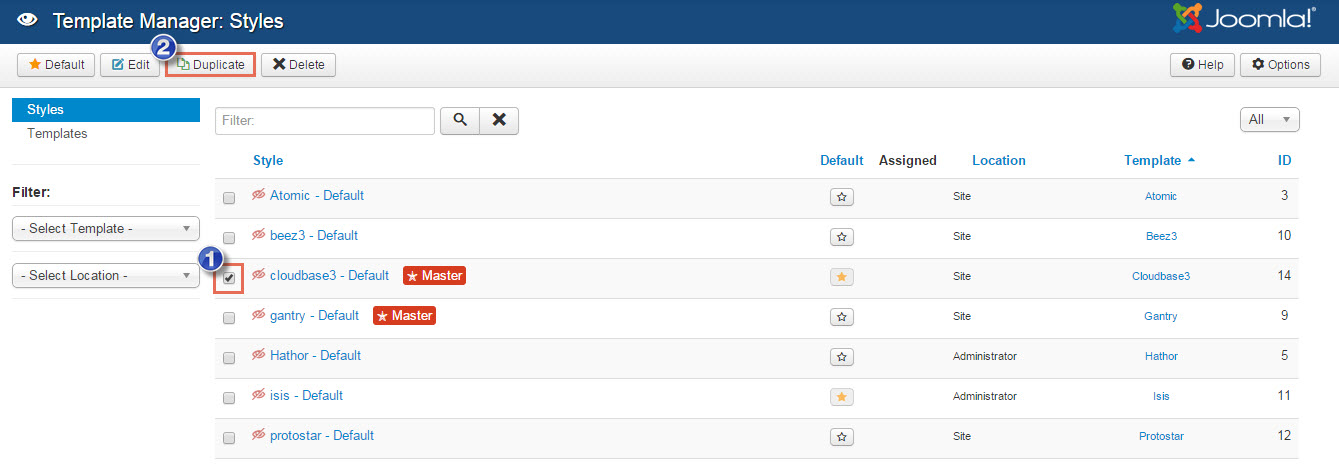Uncheck the cloudbase3 - Default checkbox
The height and width of the screenshot is (472, 1339).
(229, 278)
